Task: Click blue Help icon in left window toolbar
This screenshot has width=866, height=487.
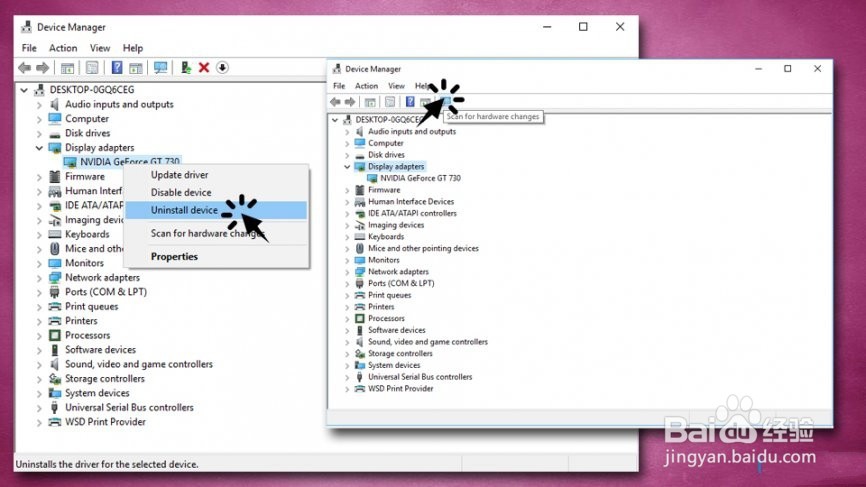Action: [117, 67]
